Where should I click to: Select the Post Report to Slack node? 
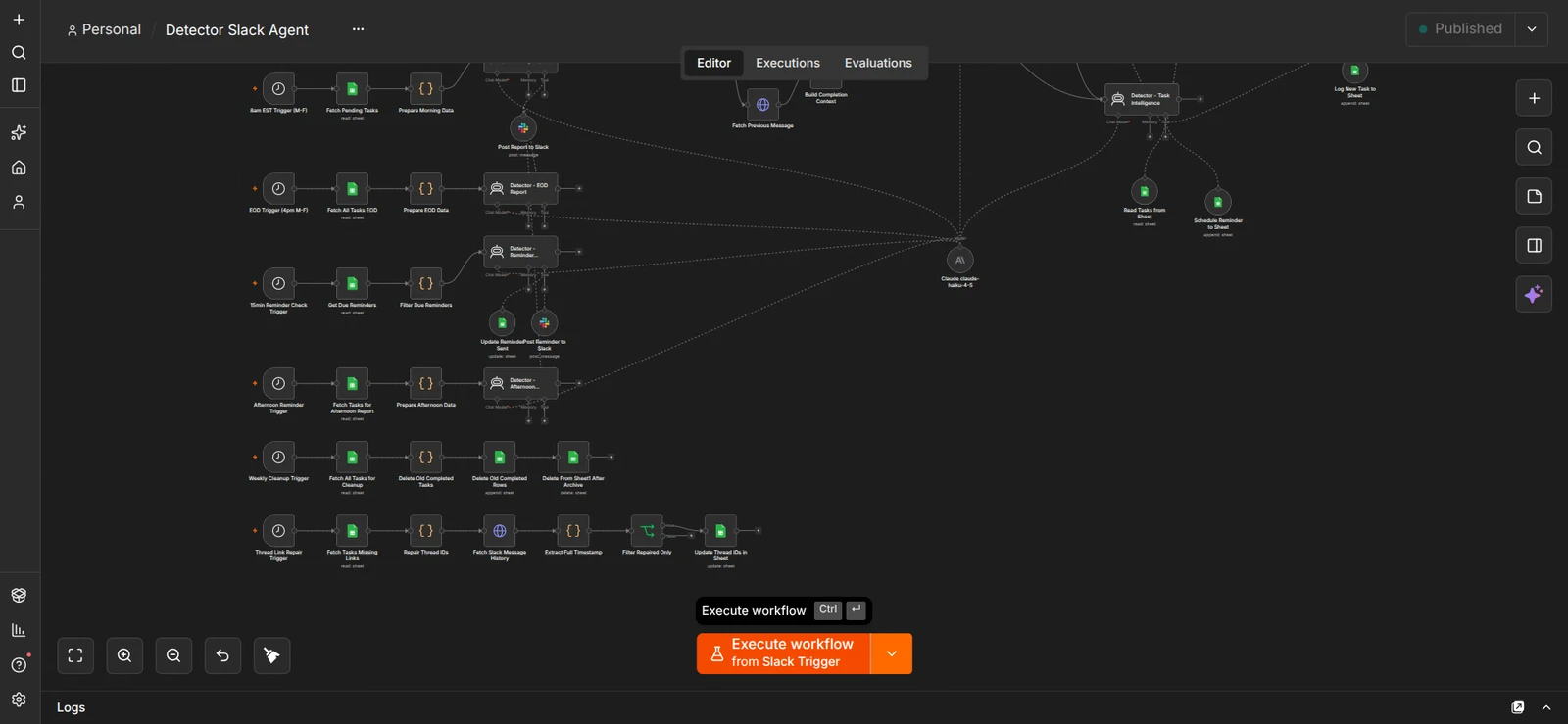[523, 128]
